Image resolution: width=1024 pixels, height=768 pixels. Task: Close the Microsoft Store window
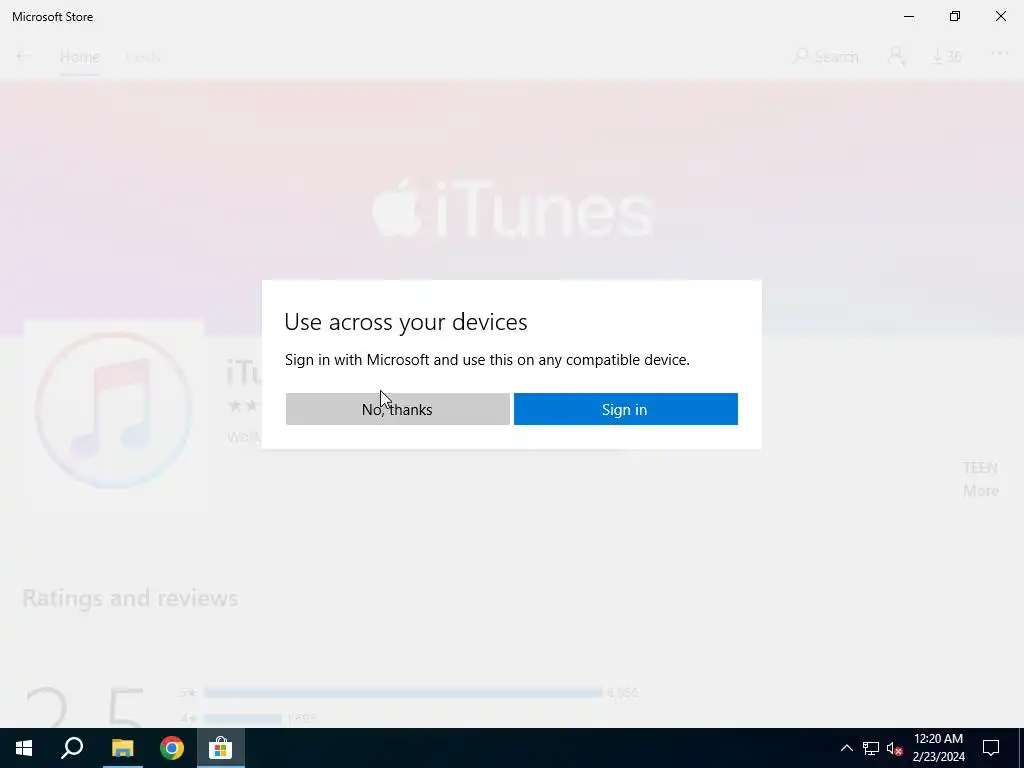[1000, 16]
